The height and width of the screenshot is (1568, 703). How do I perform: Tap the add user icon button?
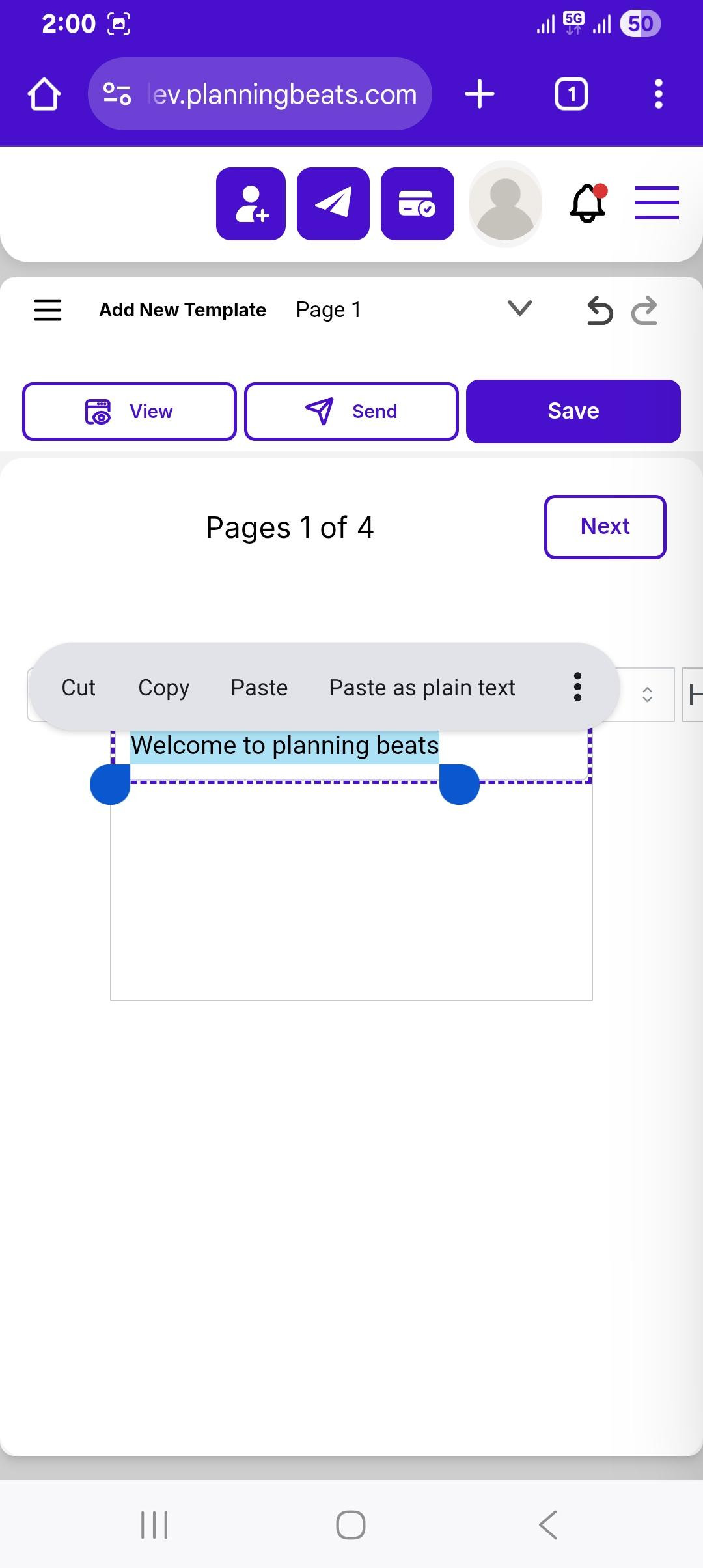(x=251, y=204)
